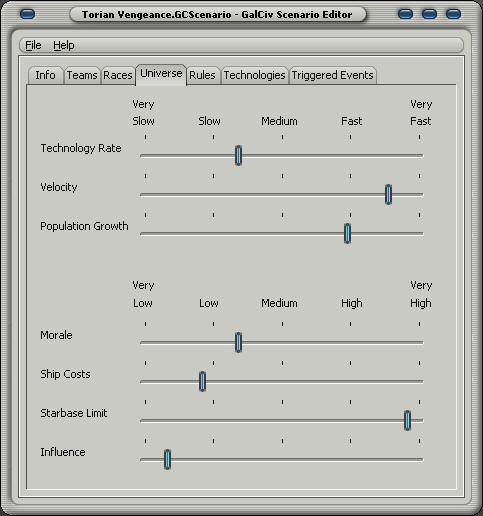Screen dimensions: 483x516
Task: Click the rightmost blue title bar button
Action: [453, 14]
